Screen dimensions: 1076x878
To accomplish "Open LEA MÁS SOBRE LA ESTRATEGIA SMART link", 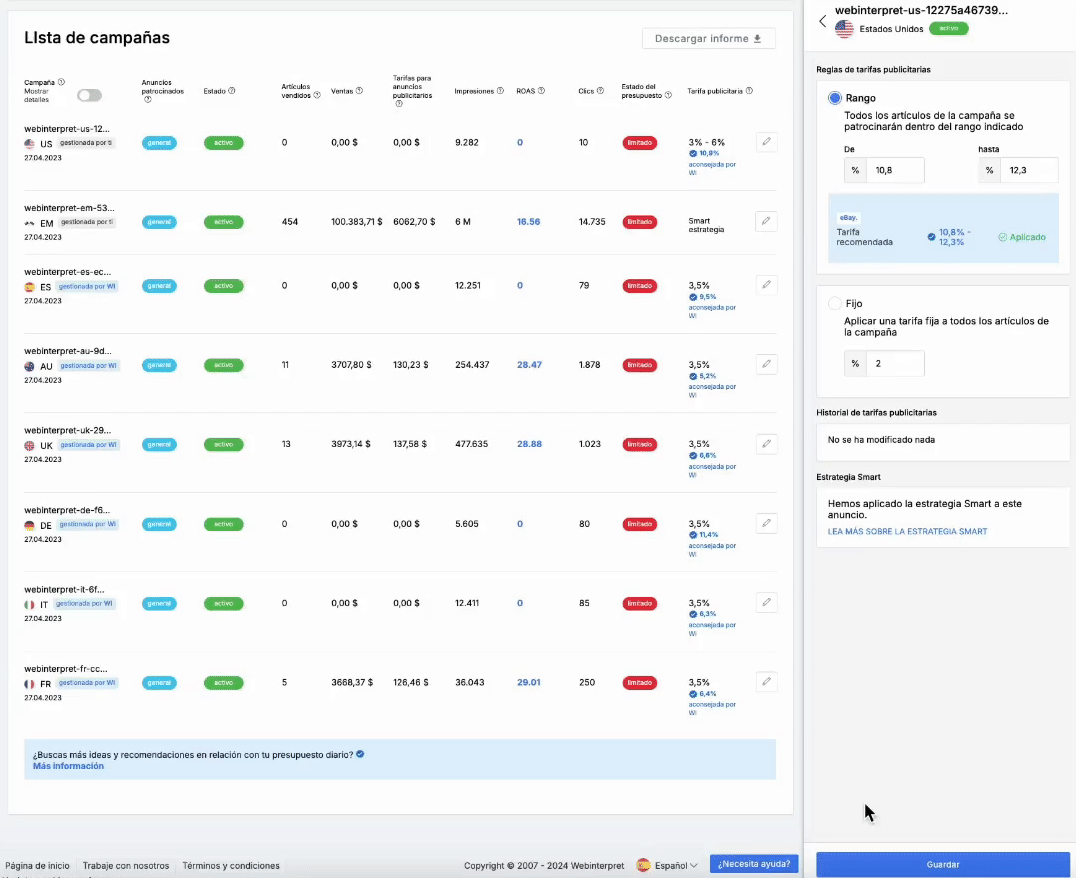I will (907, 531).
